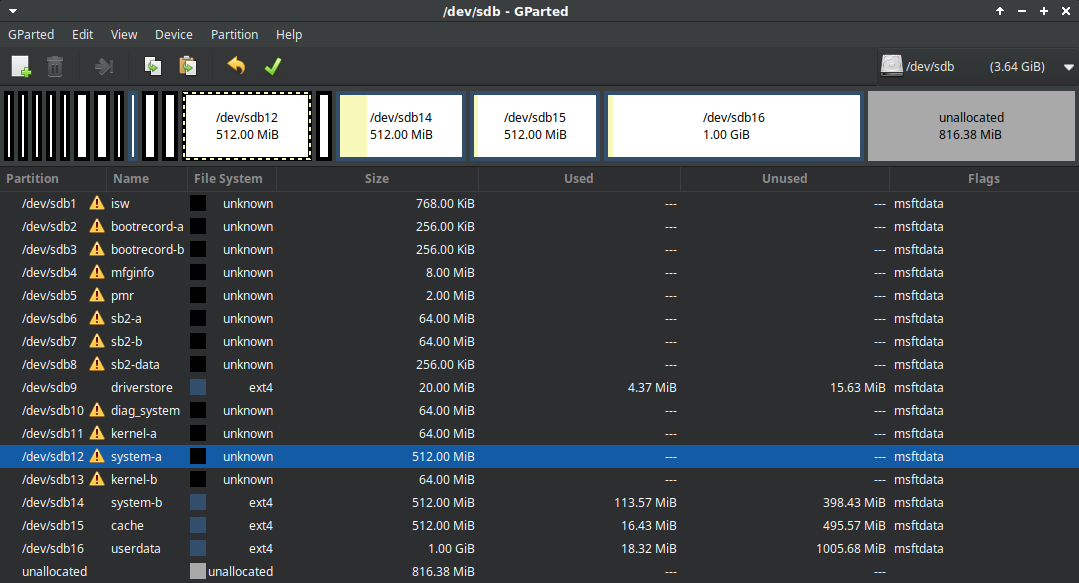The width and height of the screenshot is (1079, 583).
Task: Open the View menu
Action: (x=124, y=34)
